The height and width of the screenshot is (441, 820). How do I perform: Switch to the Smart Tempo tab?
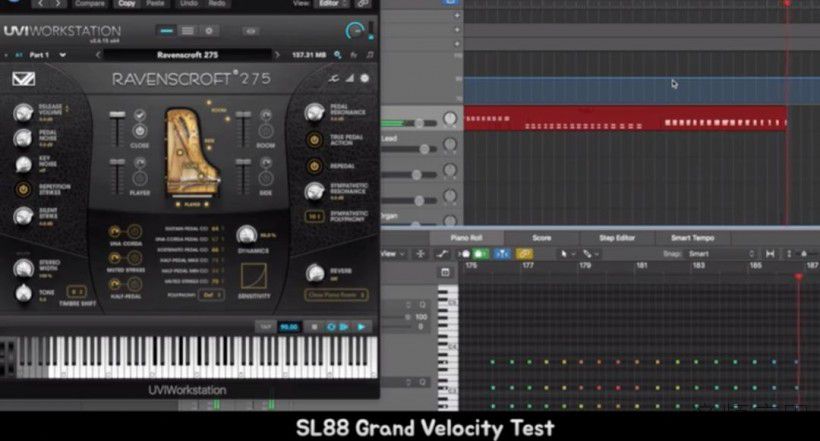click(692, 238)
